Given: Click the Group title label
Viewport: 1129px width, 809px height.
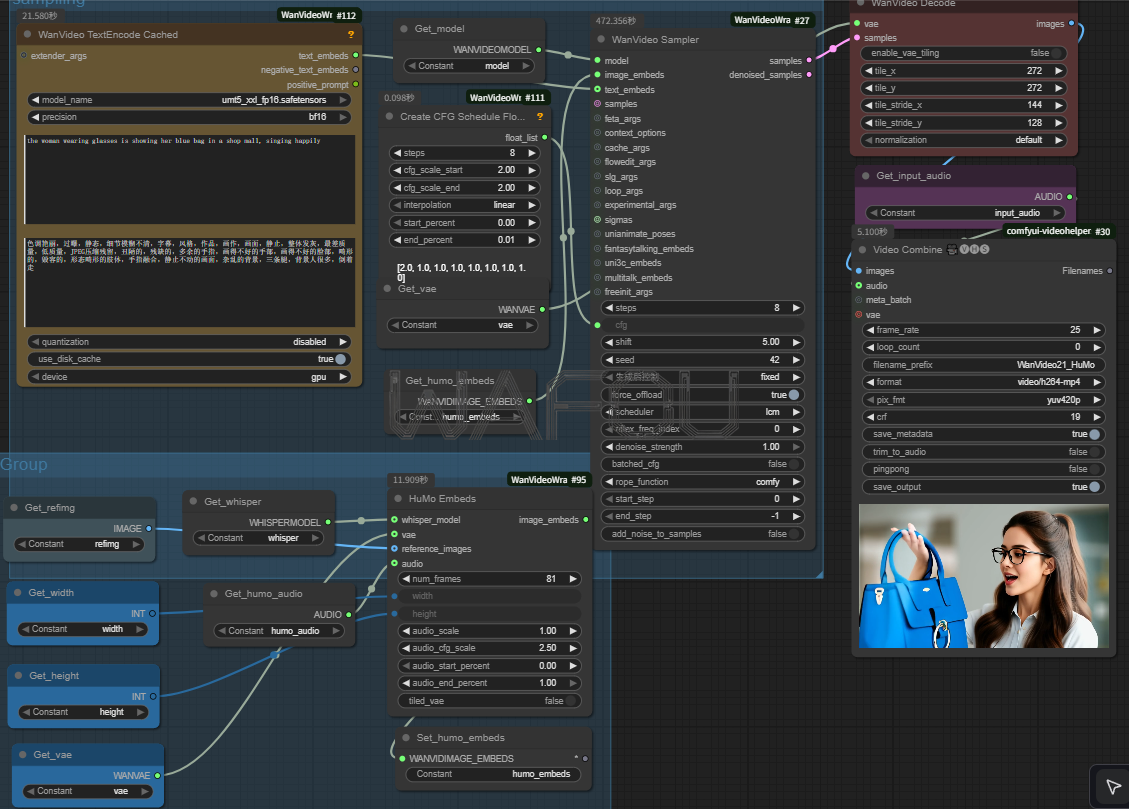Looking at the screenshot, I should 24,465.
